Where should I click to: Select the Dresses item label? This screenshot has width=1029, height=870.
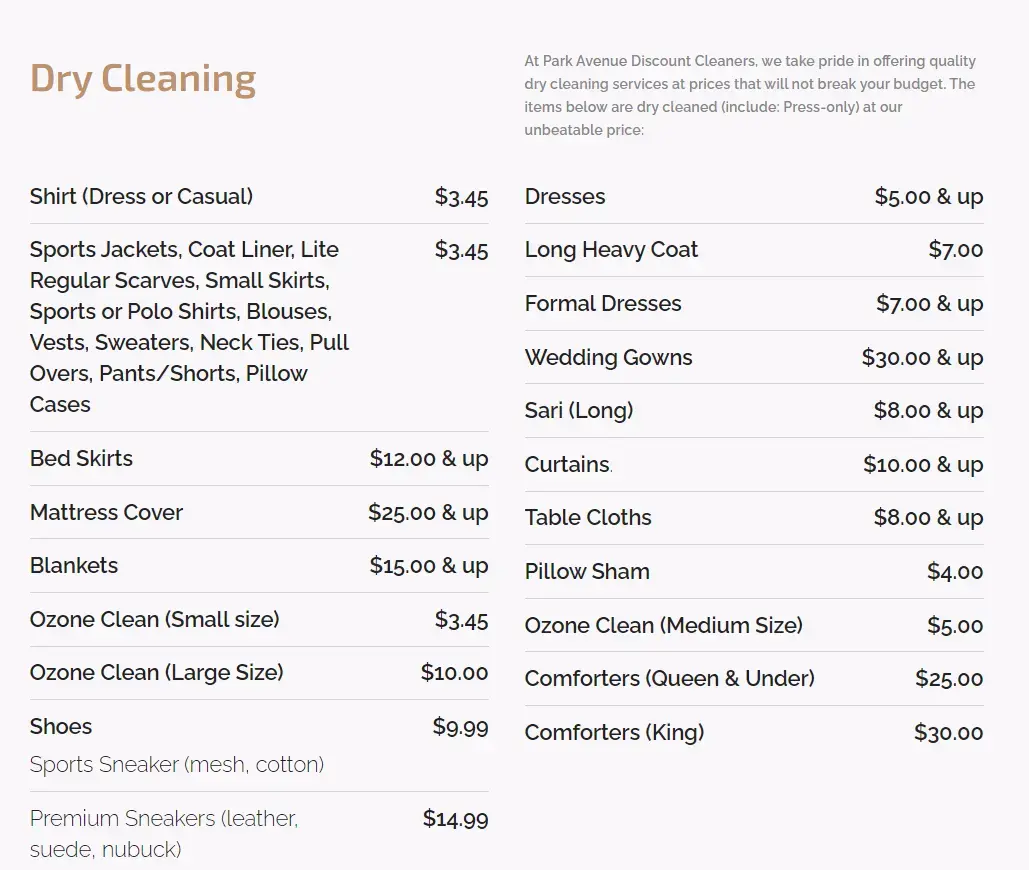click(565, 197)
